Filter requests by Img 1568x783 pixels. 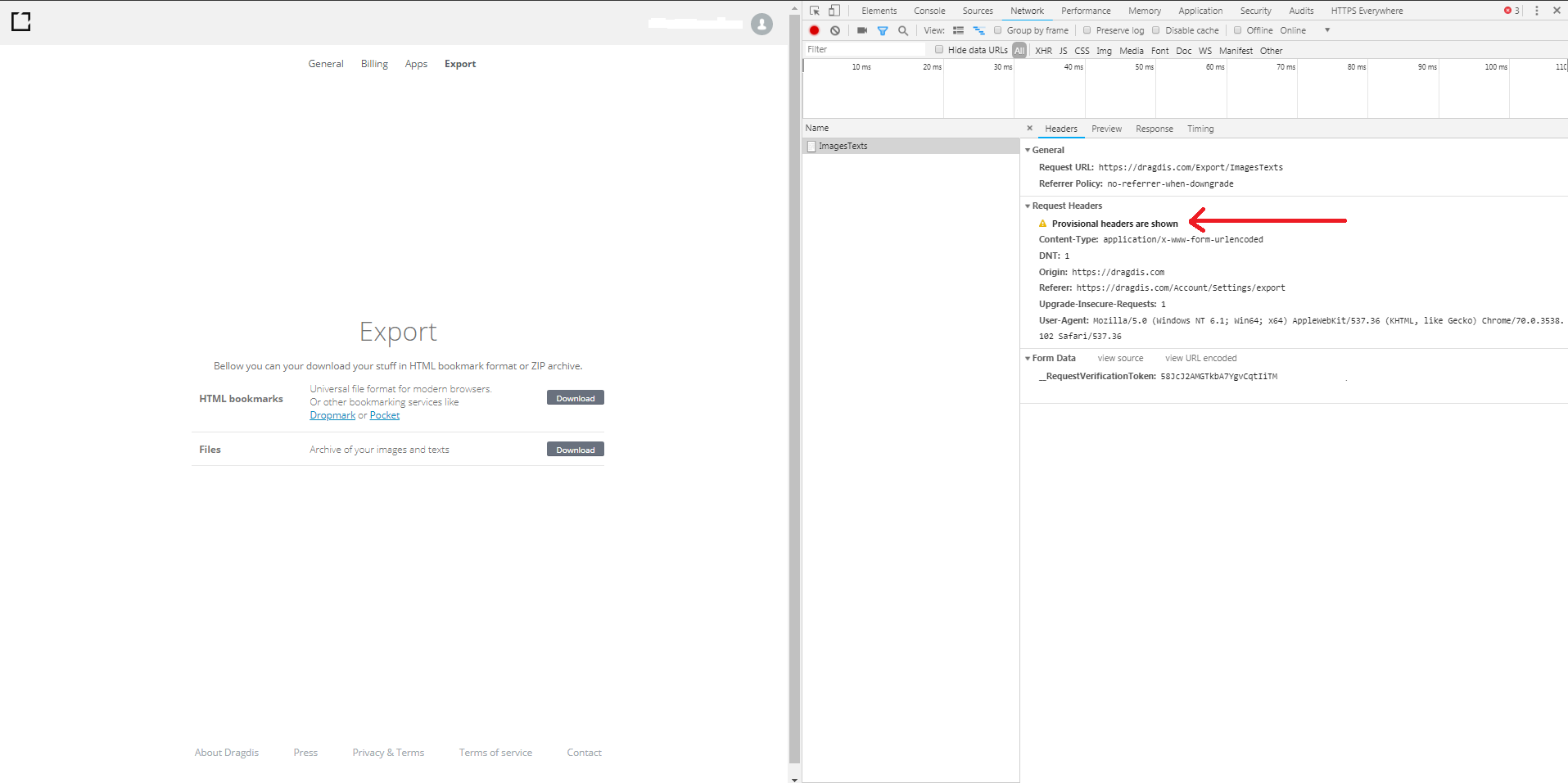pos(1104,51)
